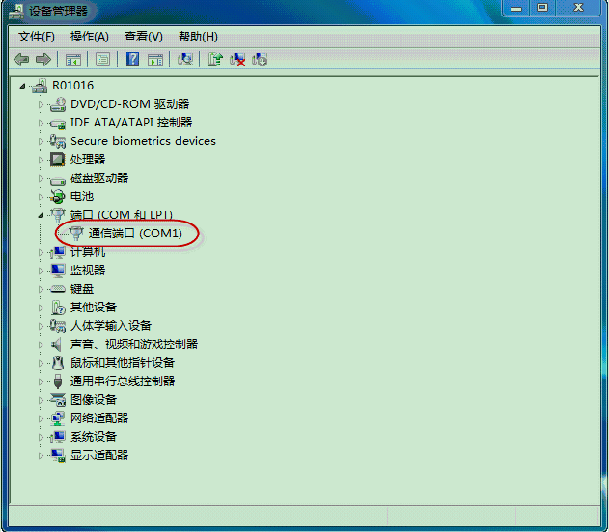
Task: Click the Back arrow toolbar icon
Action: [22, 60]
